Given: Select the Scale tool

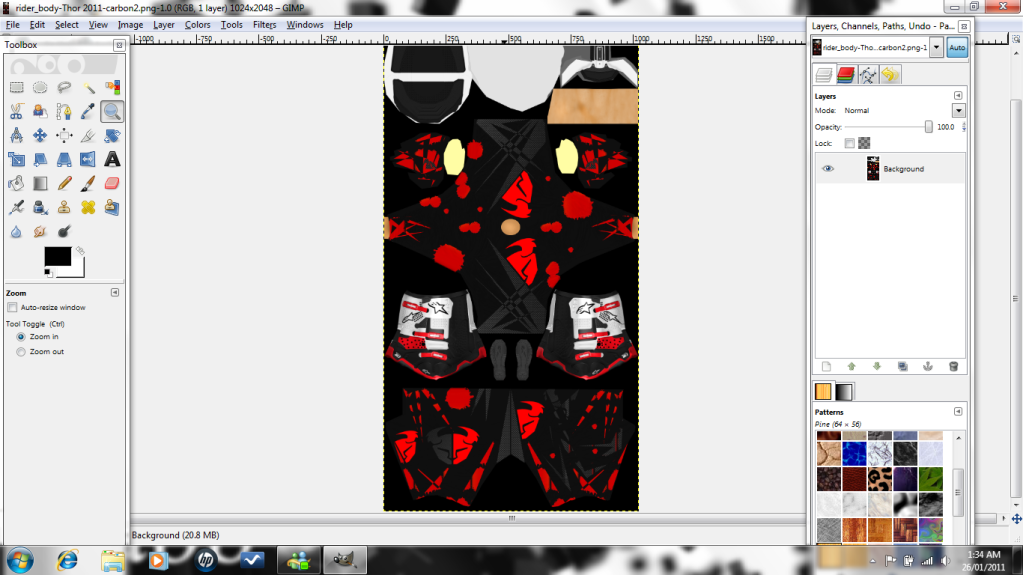Looking at the screenshot, I should 16,159.
